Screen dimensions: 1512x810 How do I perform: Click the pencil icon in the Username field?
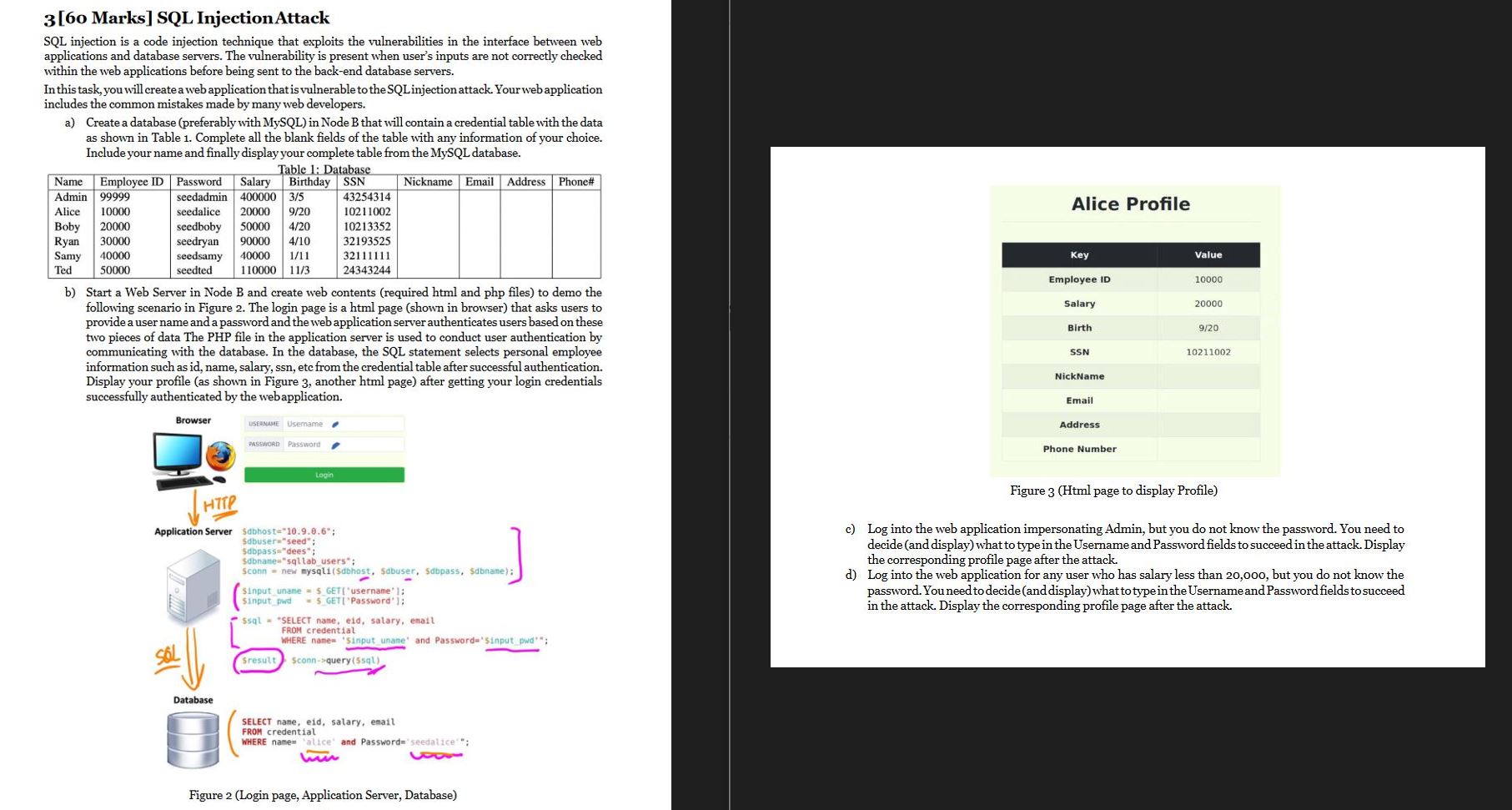pyautogui.click(x=335, y=425)
